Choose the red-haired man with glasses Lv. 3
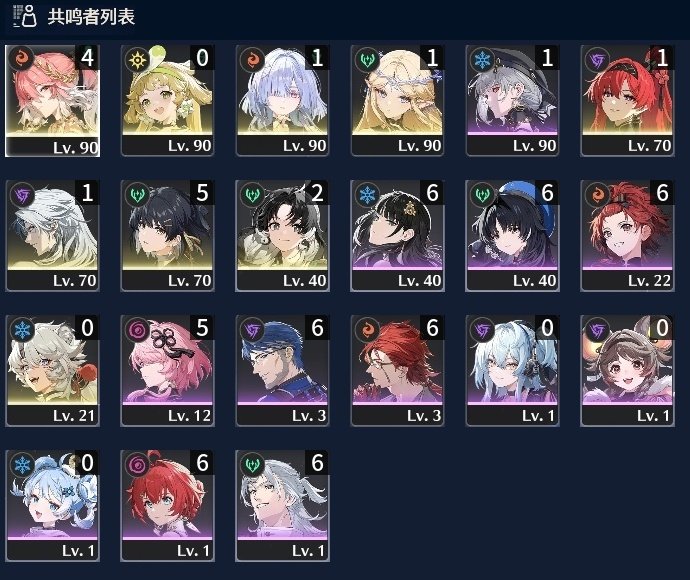The height and width of the screenshot is (580, 690). point(397,371)
